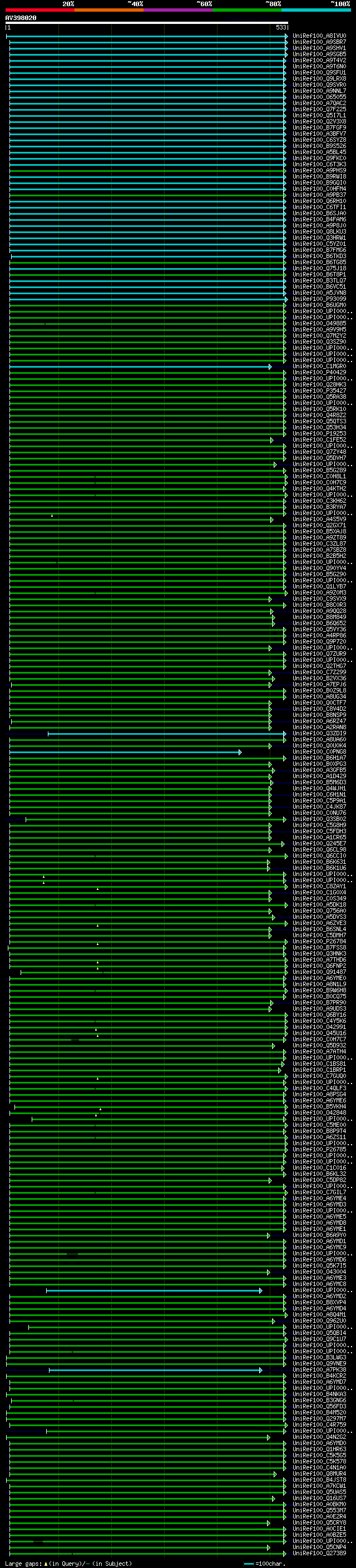The height and width of the screenshot is (1568, 356).
Task: Click UniRef100_Q245E7 label
Action: [319, 844]
